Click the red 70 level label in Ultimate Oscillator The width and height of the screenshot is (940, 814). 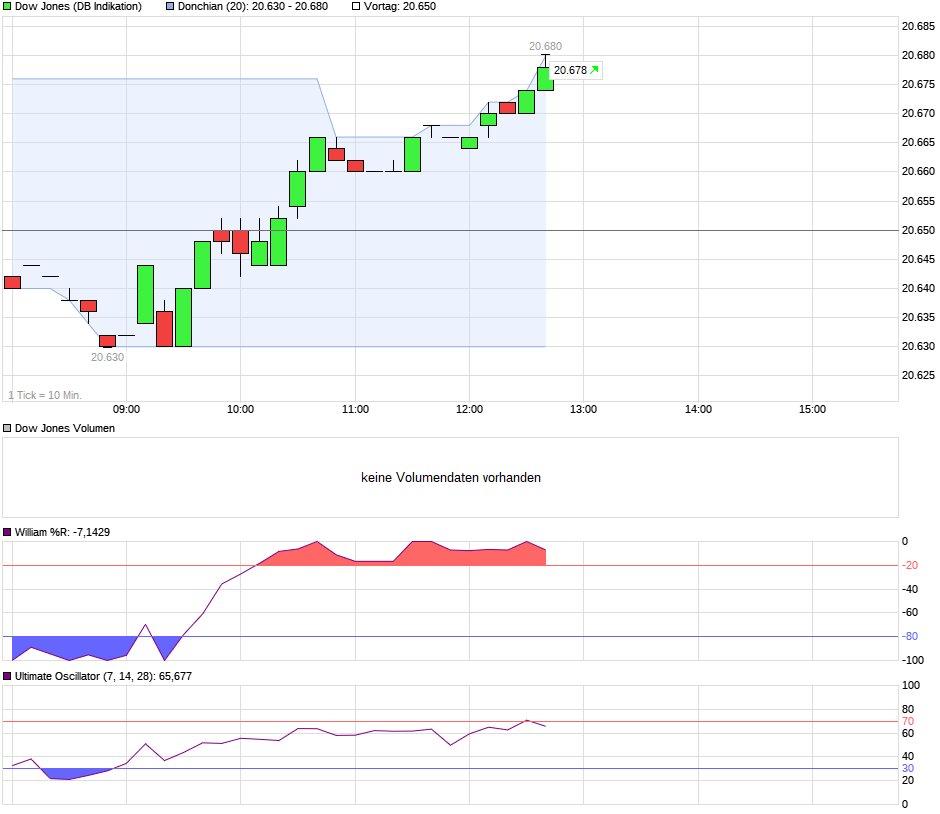pyautogui.click(x=908, y=722)
